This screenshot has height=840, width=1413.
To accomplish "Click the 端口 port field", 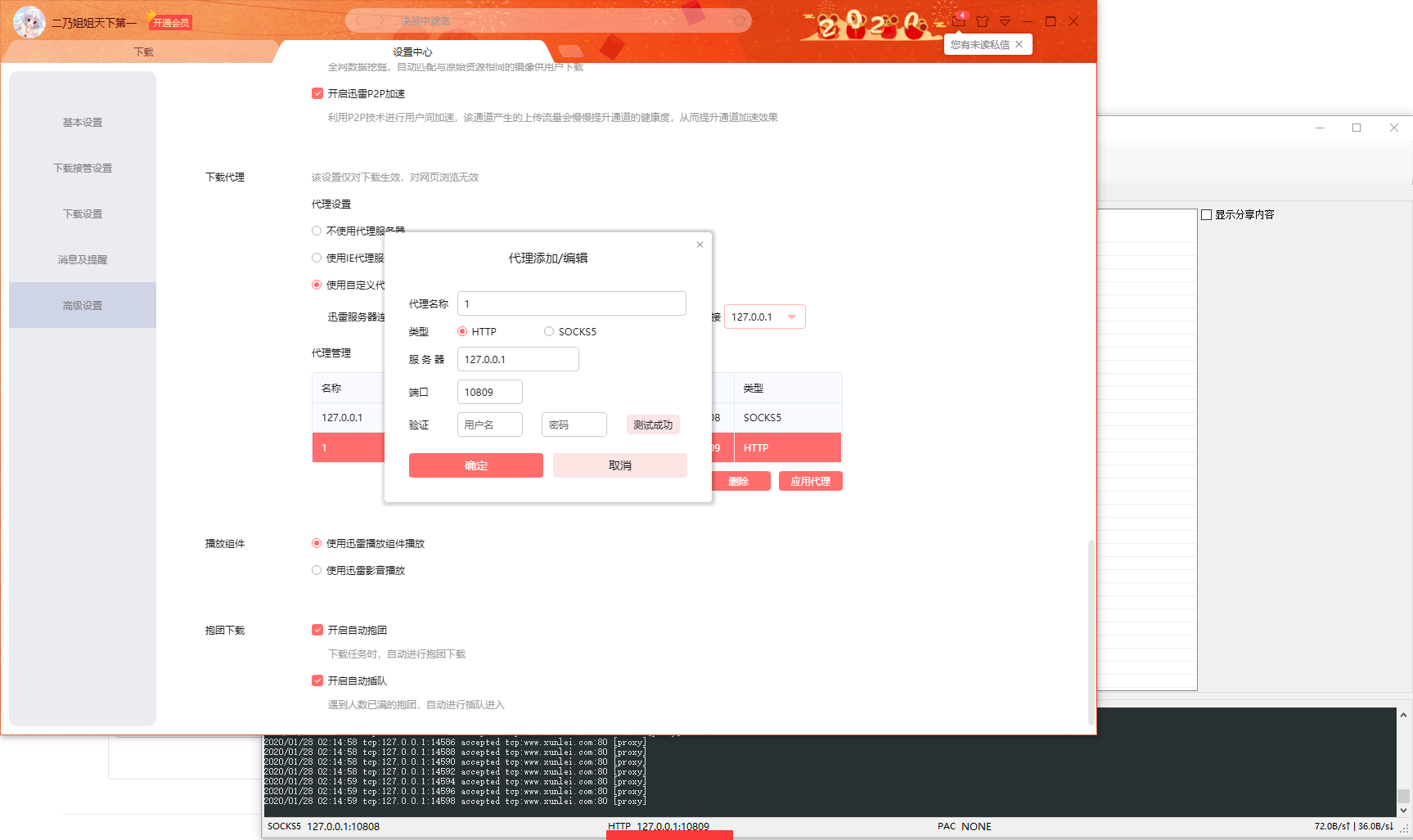I will point(490,392).
